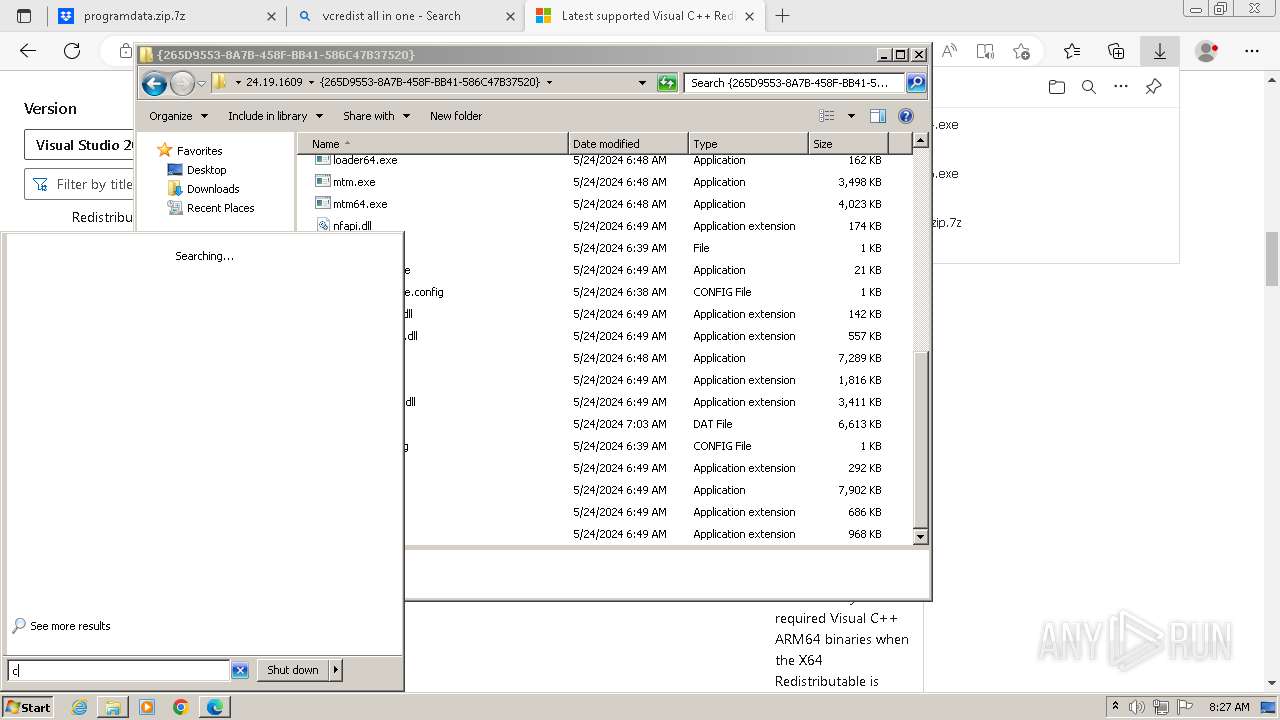1280x720 pixels.
Task: Click the Filter by title field
Action: point(80,184)
